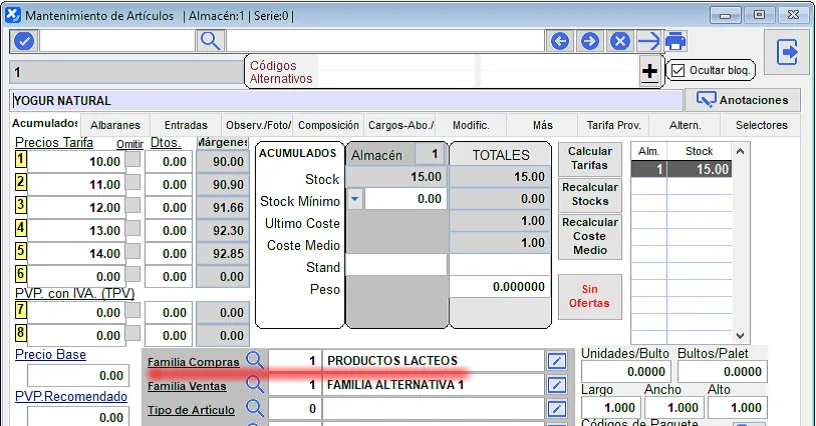The height and width of the screenshot is (426, 816).
Task: Go to previous article with left arrow
Action: point(560,41)
